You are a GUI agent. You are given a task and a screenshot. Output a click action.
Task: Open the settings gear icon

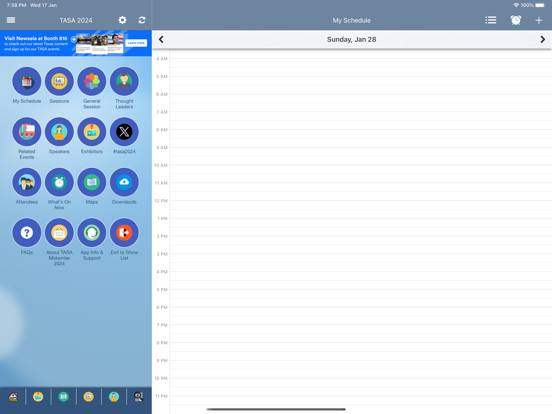pyautogui.click(x=122, y=20)
